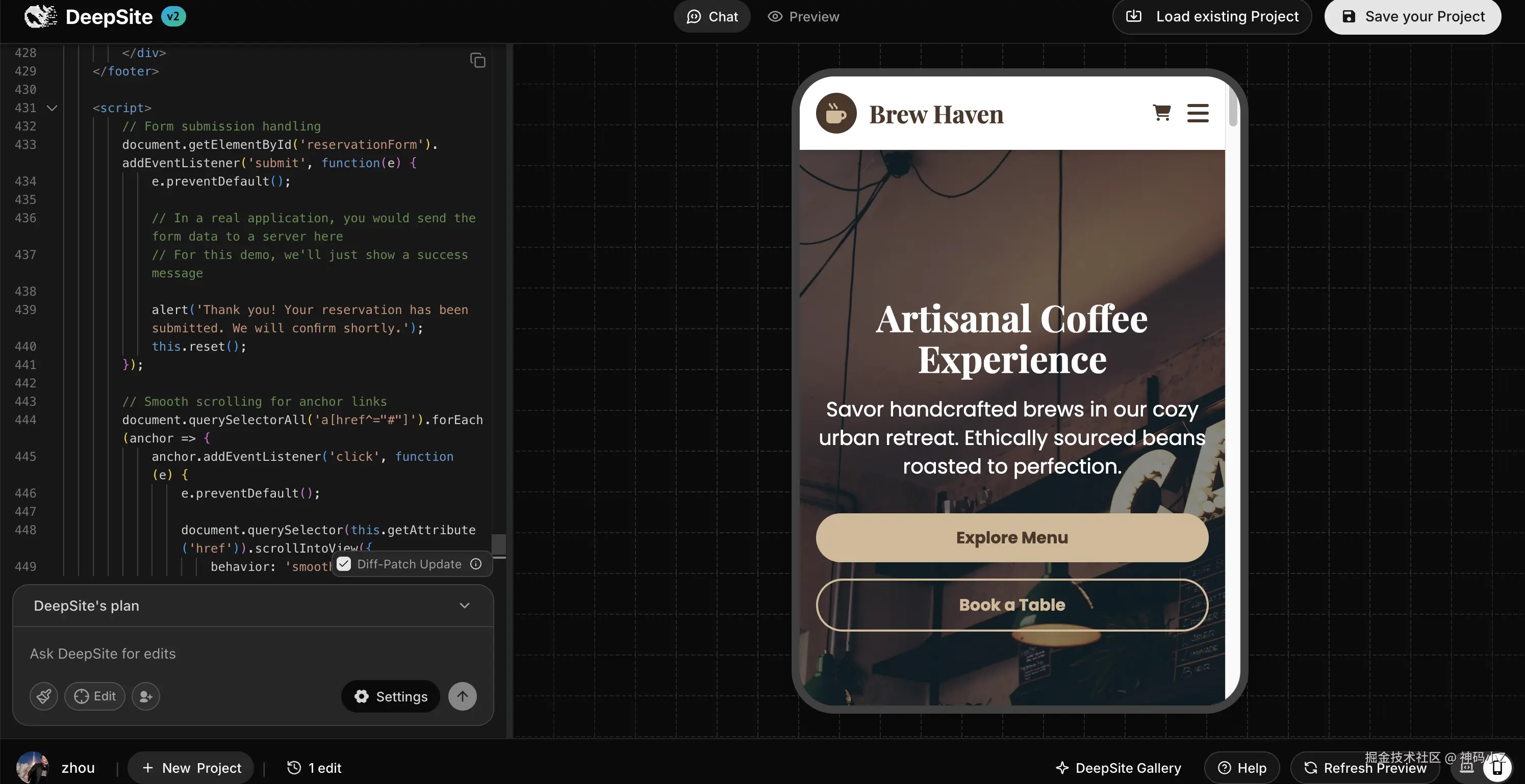The height and width of the screenshot is (784, 1525).
Task: Switch to the Chat tab
Action: point(712,17)
